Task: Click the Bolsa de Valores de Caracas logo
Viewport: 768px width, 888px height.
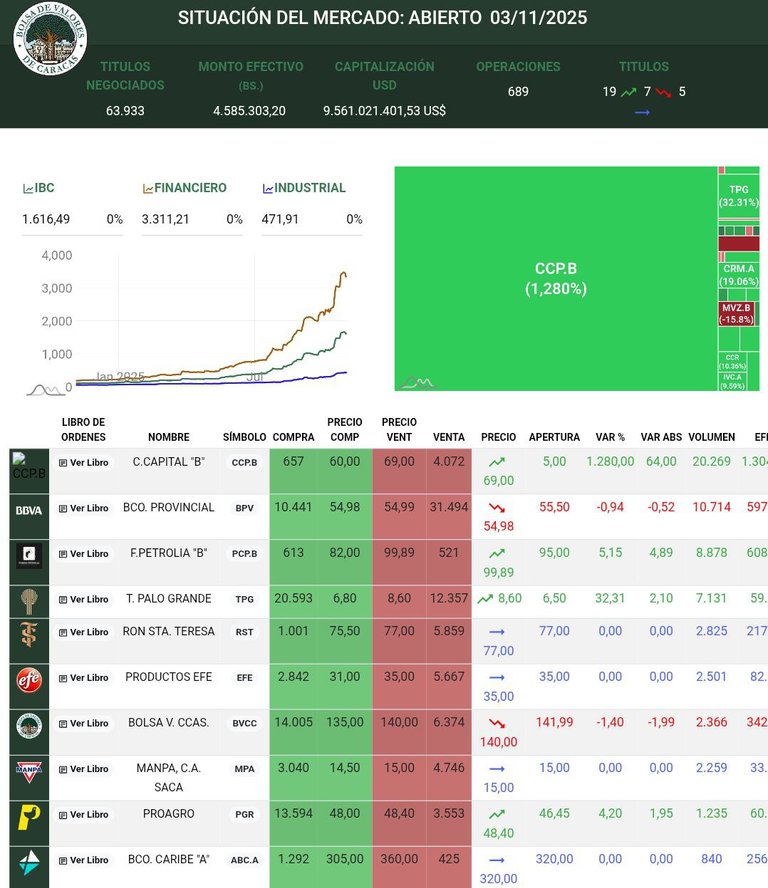Action: 50,38
